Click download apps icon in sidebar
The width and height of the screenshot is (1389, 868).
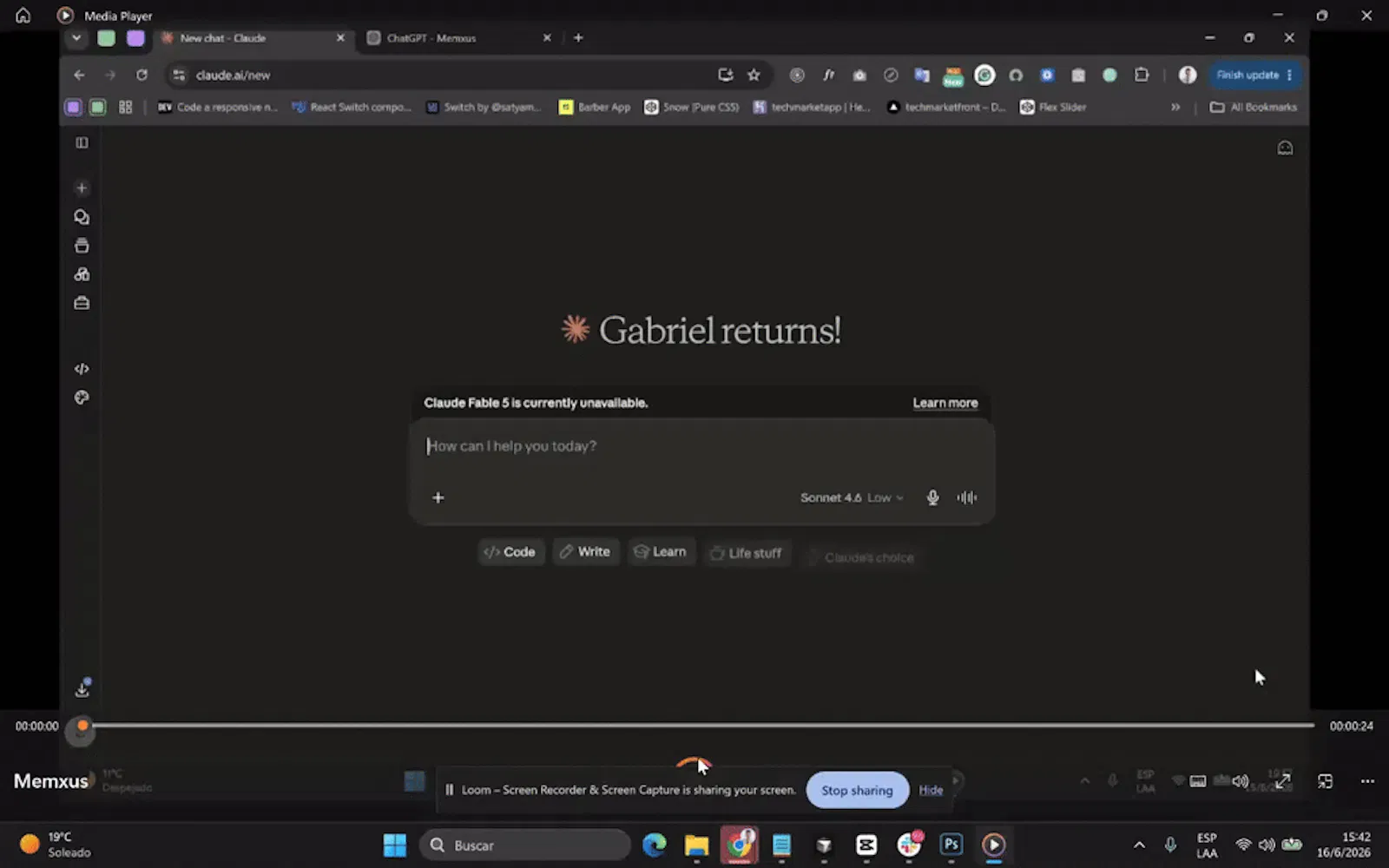click(82, 688)
